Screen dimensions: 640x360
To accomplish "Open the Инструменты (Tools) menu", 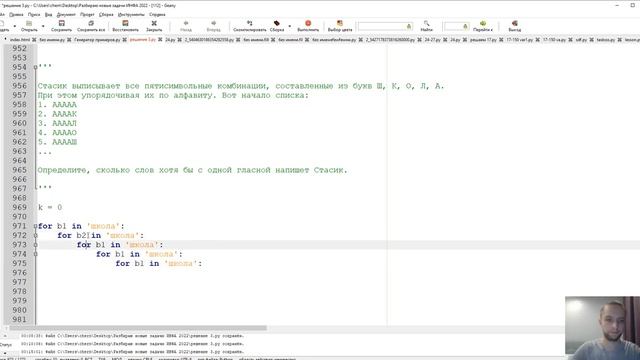I will [x=131, y=14].
